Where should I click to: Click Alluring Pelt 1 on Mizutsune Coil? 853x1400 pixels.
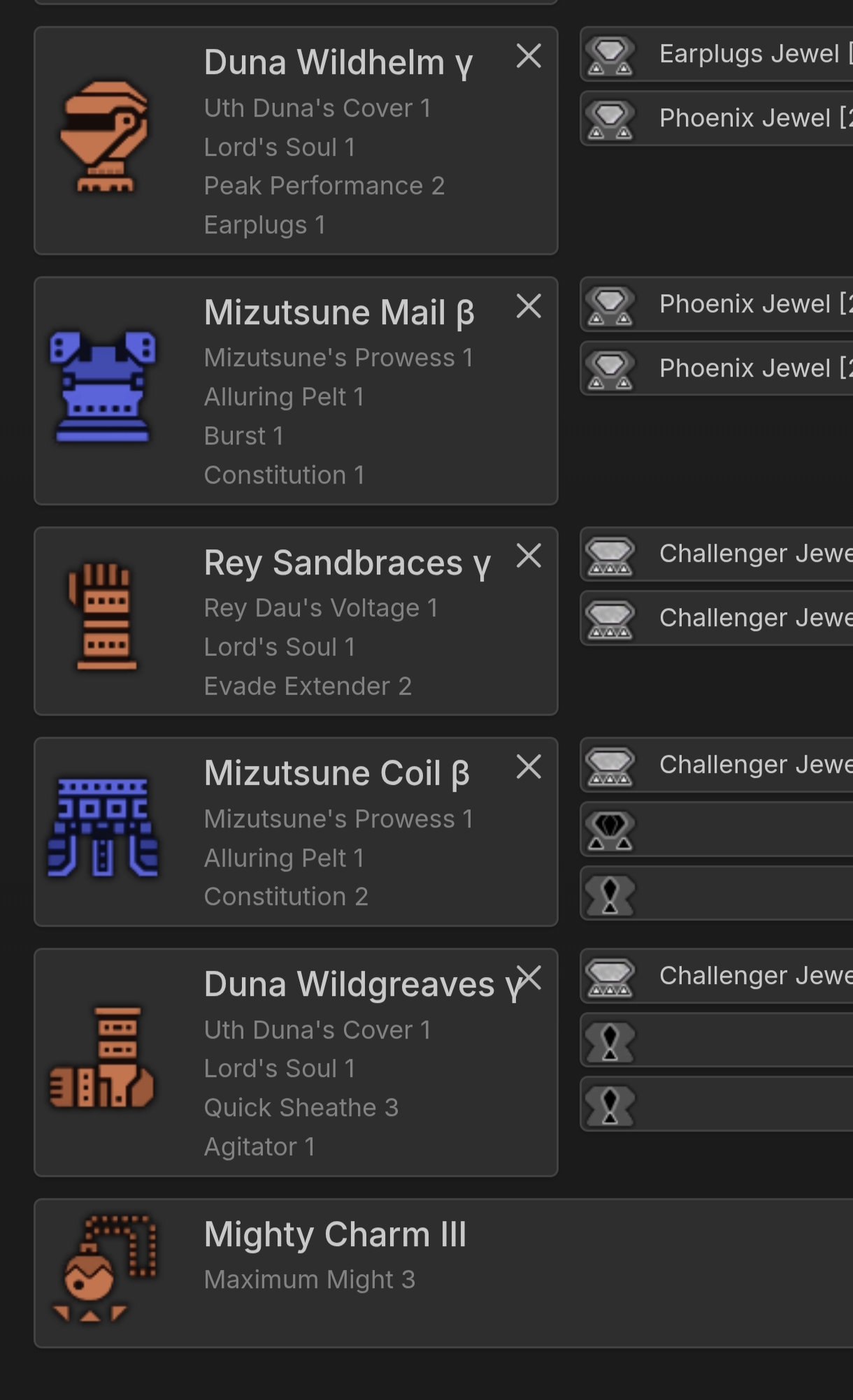(284, 858)
